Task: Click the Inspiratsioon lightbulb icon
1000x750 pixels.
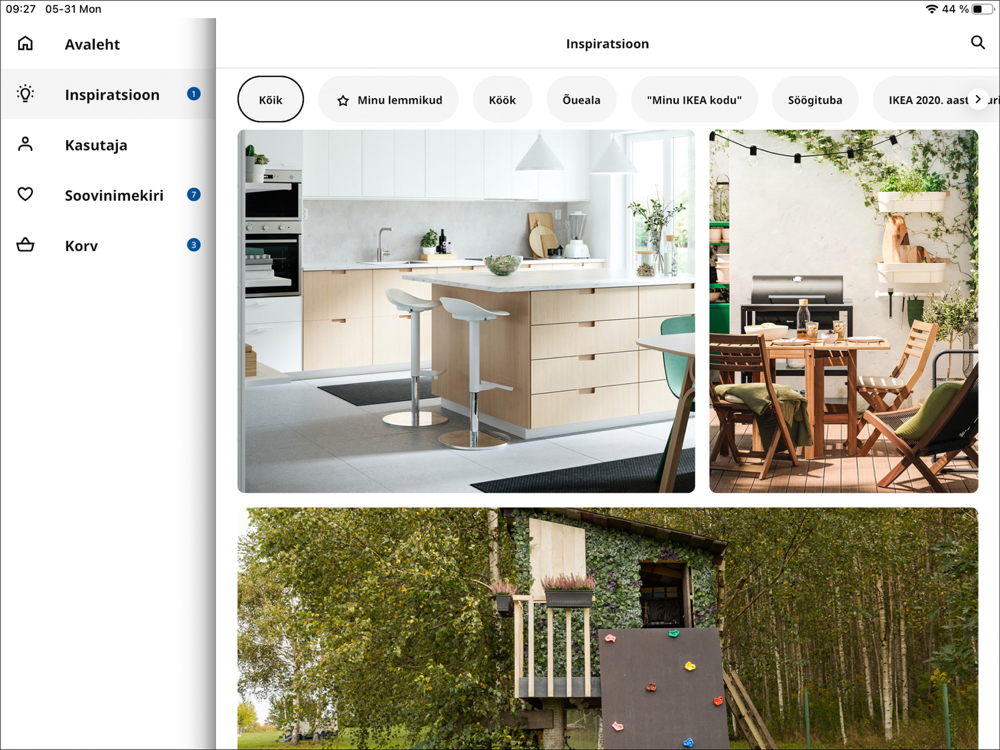Action: 26,94
